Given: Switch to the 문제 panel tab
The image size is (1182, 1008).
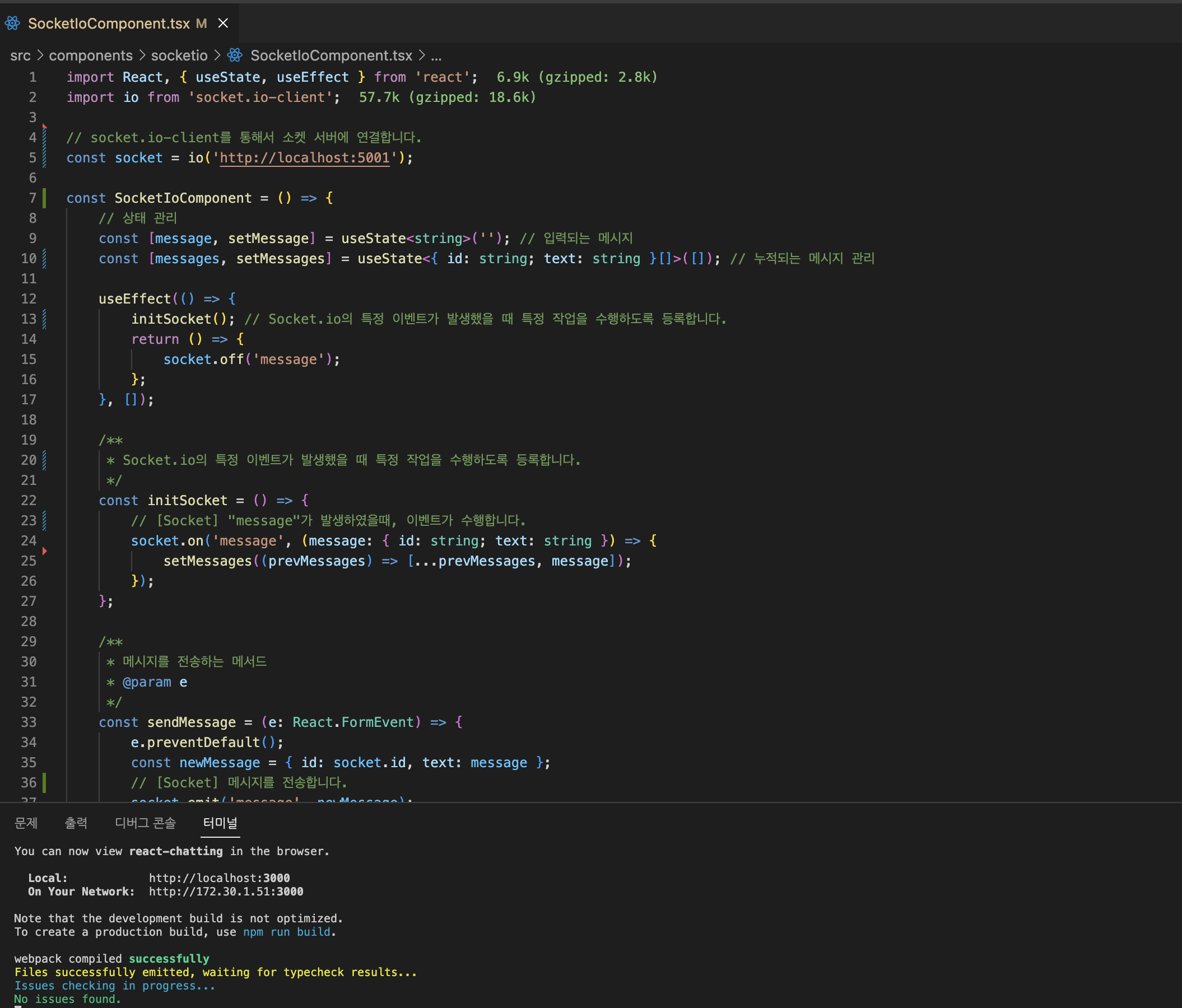Looking at the screenshot, I should (x=26, y=823).
